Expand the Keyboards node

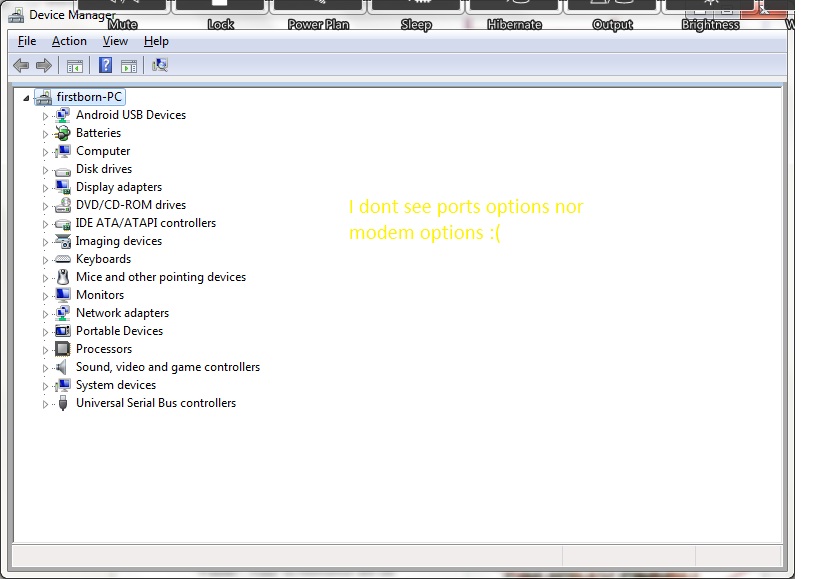[x=45, y=260]
